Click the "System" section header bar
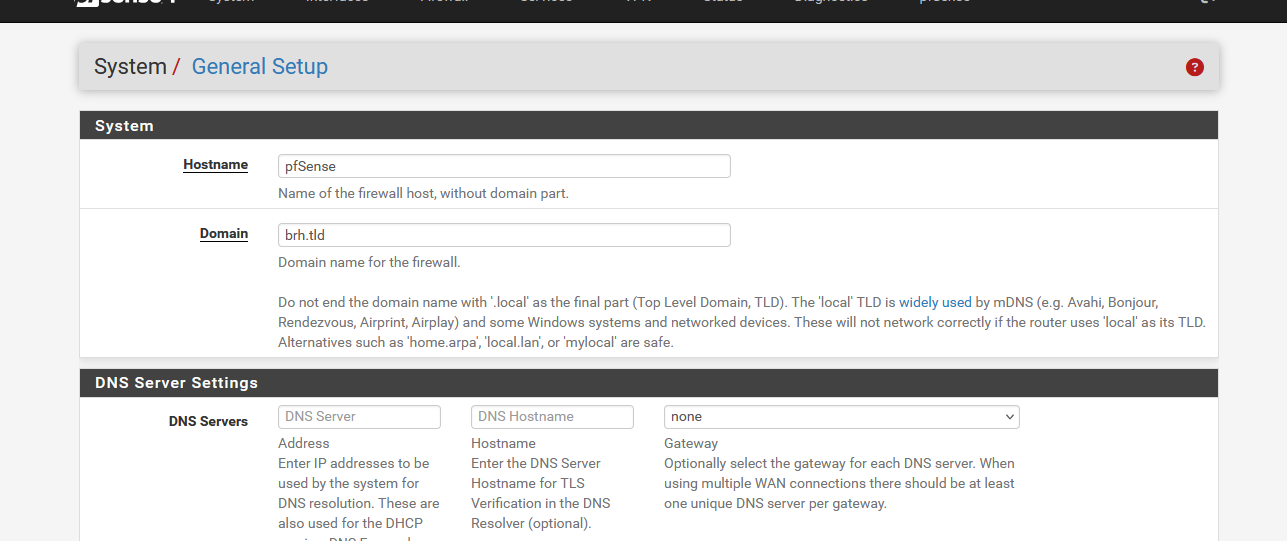Image resolution: width=1287 pixels, height=541 pixels. pyautogui.click(x=649, y=126)
